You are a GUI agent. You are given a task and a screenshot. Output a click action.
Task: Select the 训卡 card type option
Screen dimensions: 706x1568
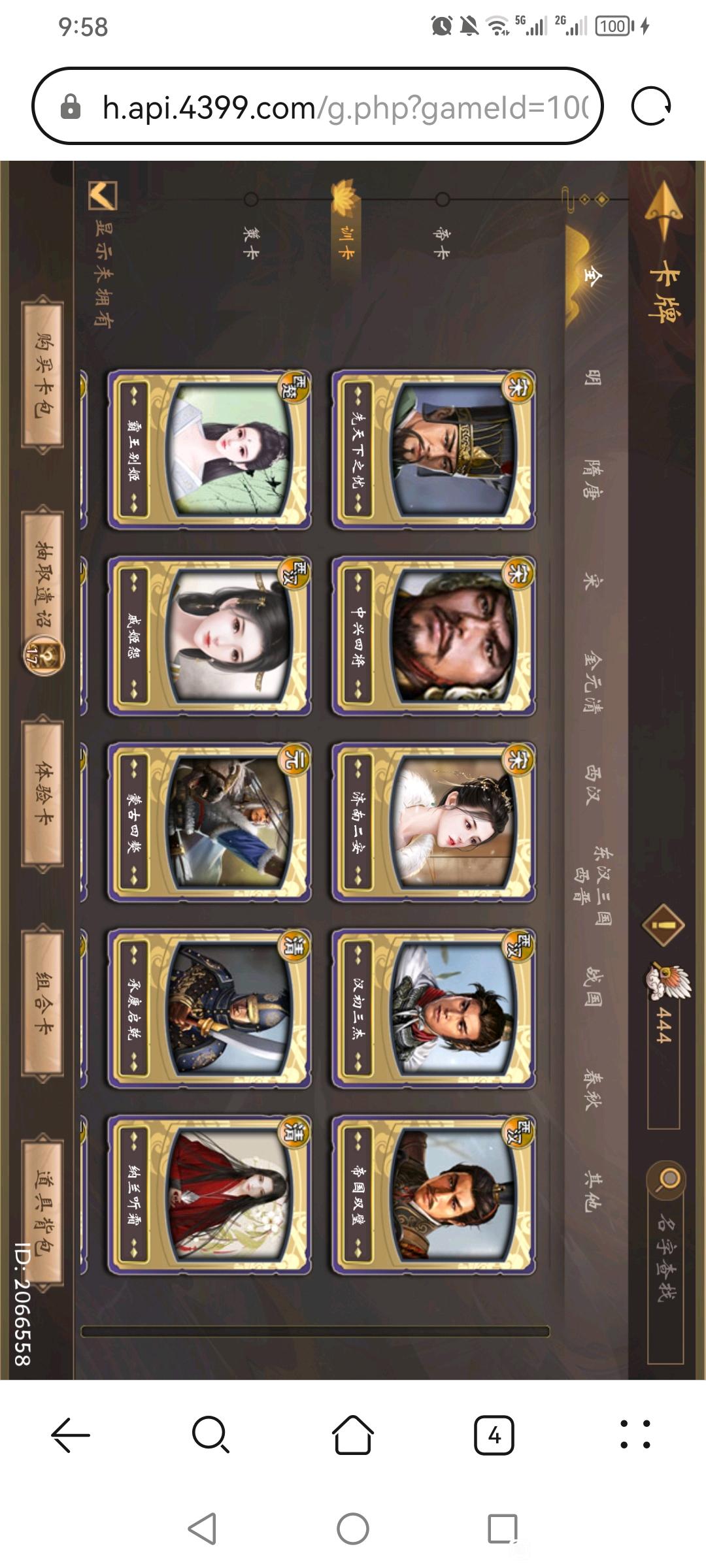coord(346,242)
